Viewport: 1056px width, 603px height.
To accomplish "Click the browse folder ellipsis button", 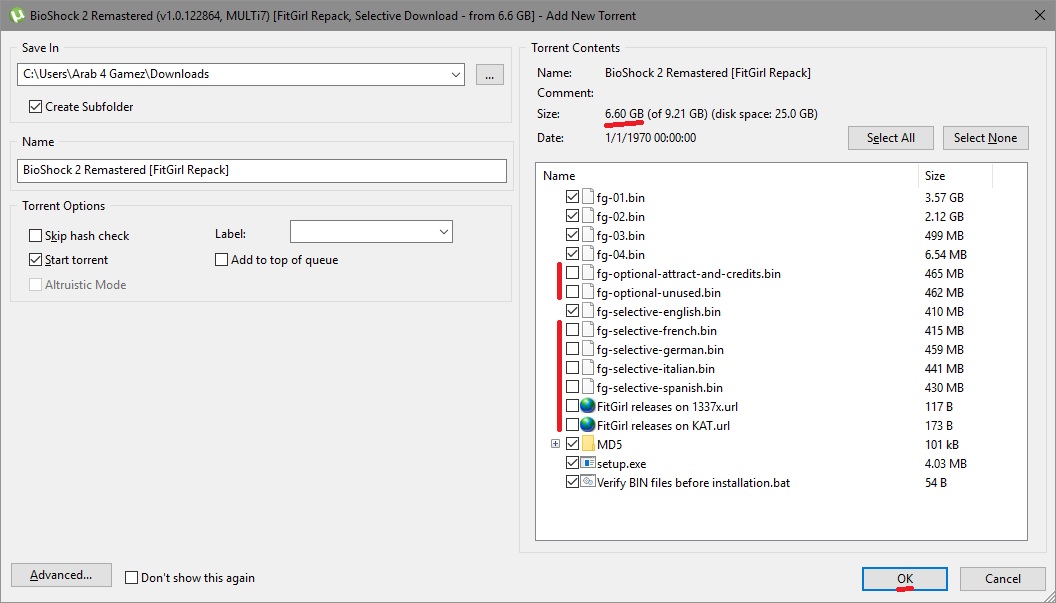I will [489, 74].
